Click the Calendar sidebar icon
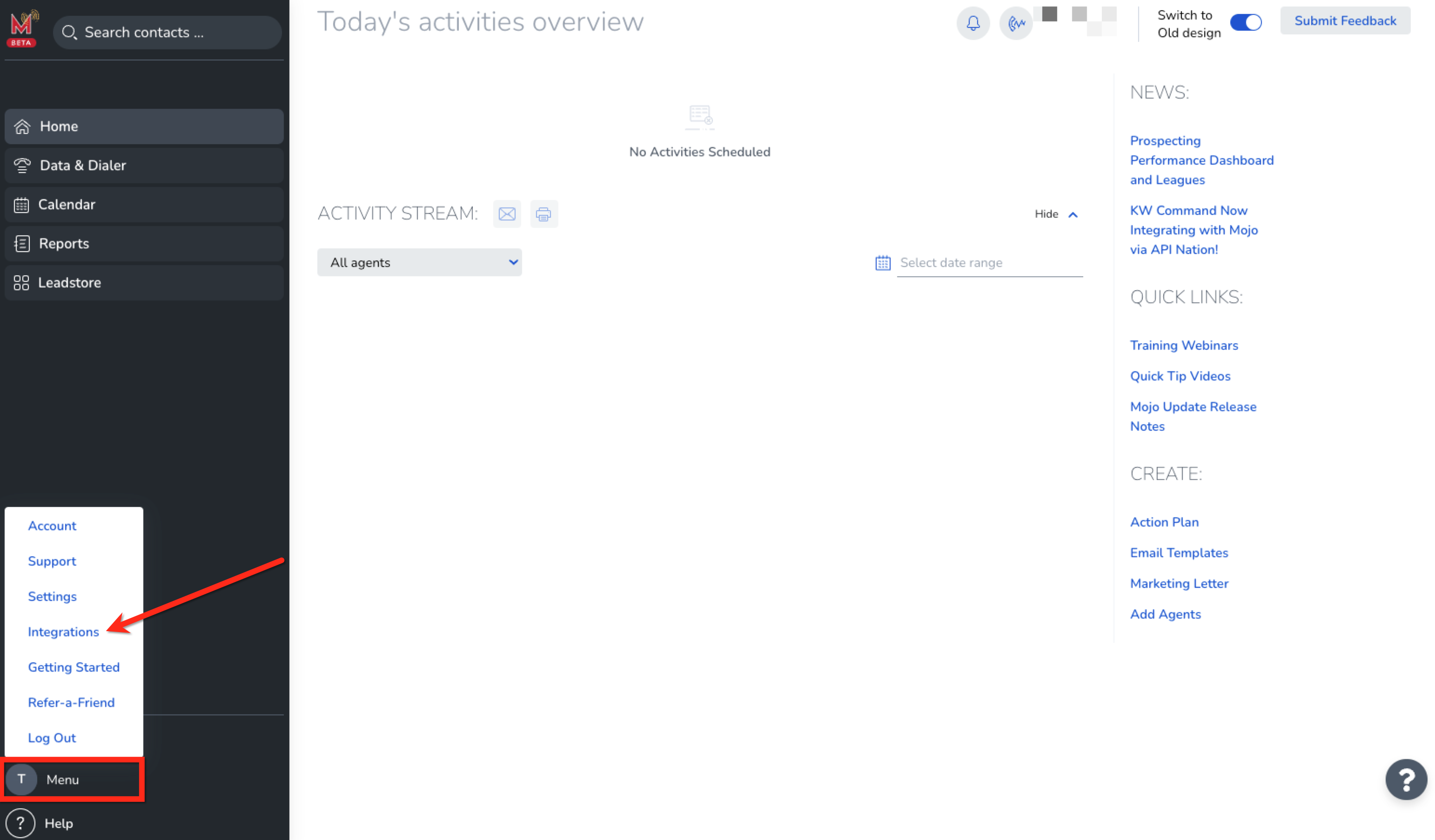Screen dimensions: 1435x840 coord(22,204)
